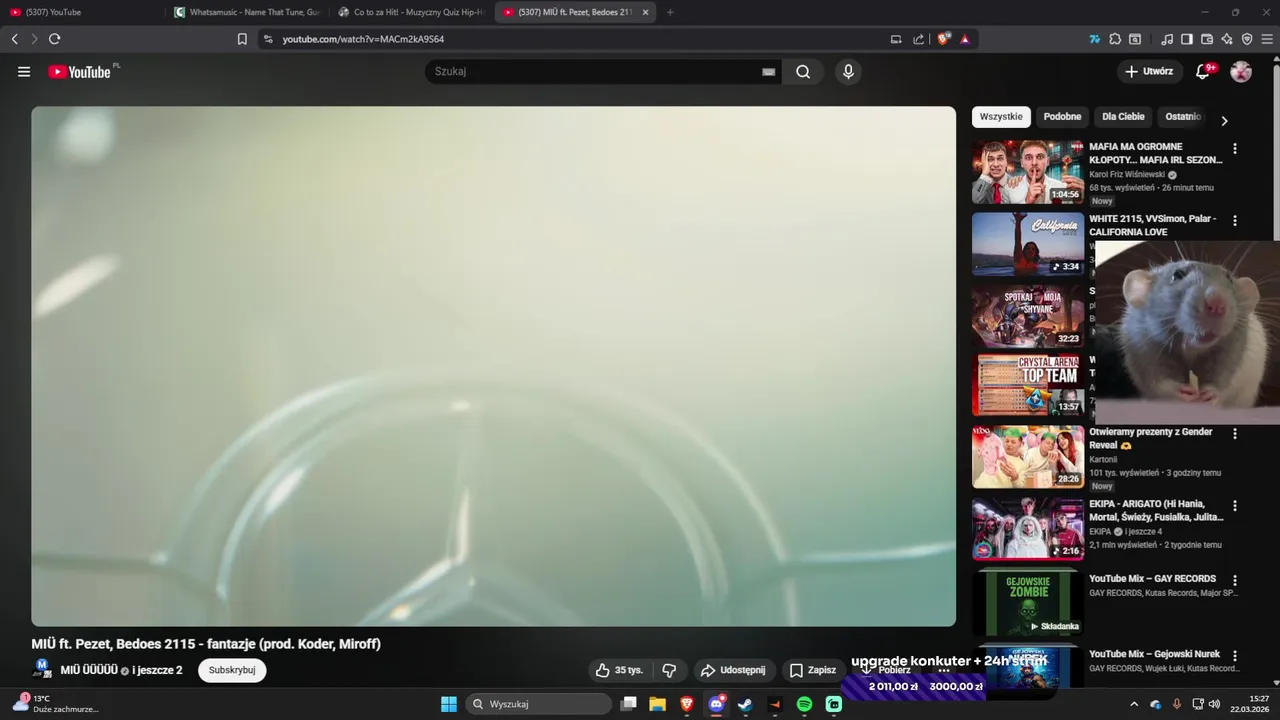Click the share page icon in address bar
The width and height of the screenshot is (1280, 720).
click(x=919, y=39)
